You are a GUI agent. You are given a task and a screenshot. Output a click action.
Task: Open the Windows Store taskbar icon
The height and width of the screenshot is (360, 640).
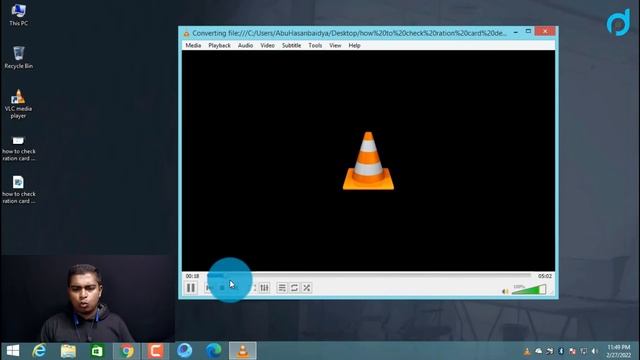pyautogui.click(x=97, y=351)
